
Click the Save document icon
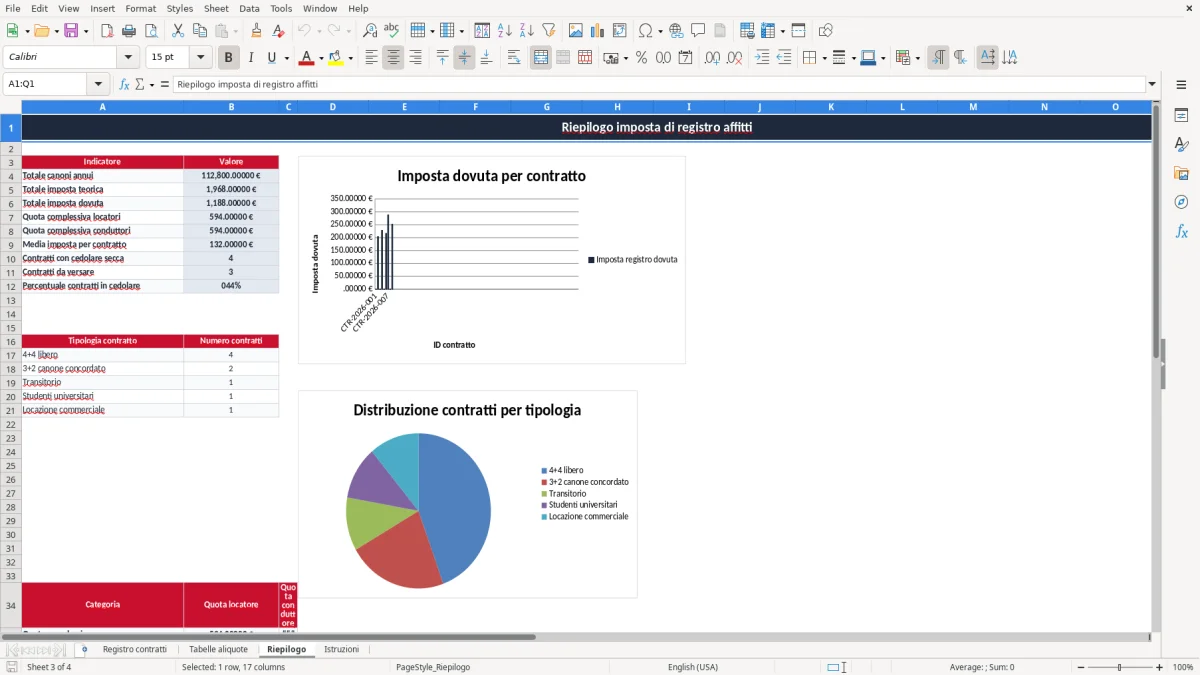(71, 31)
